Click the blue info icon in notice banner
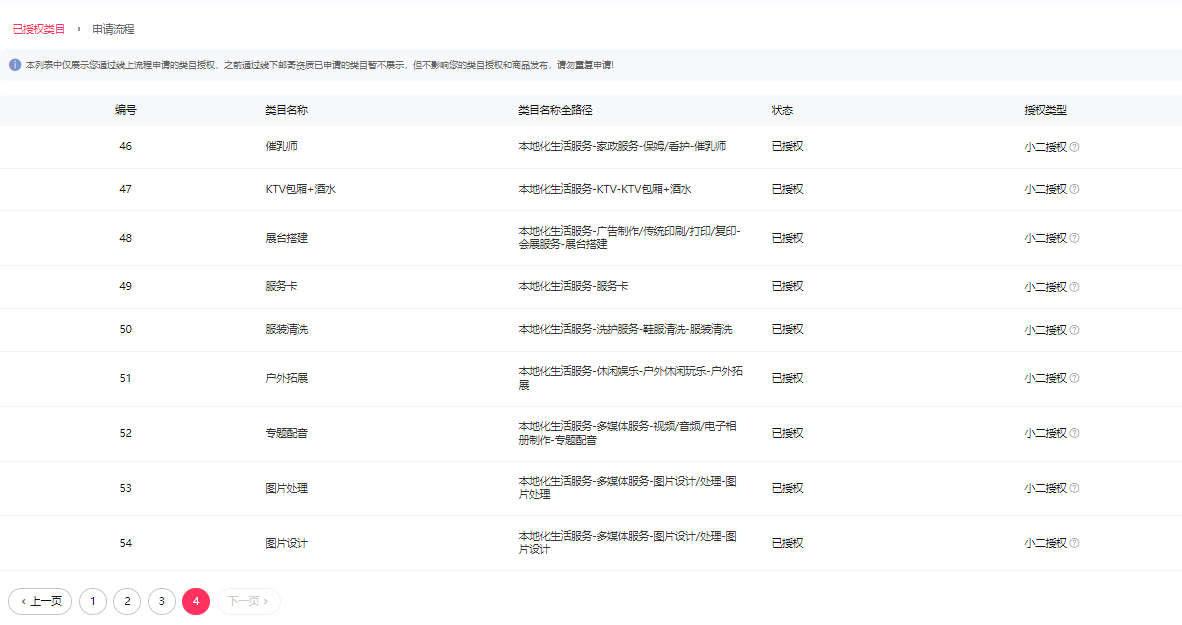This screenshot has width=1182, height=625. (x=15, y=65)
